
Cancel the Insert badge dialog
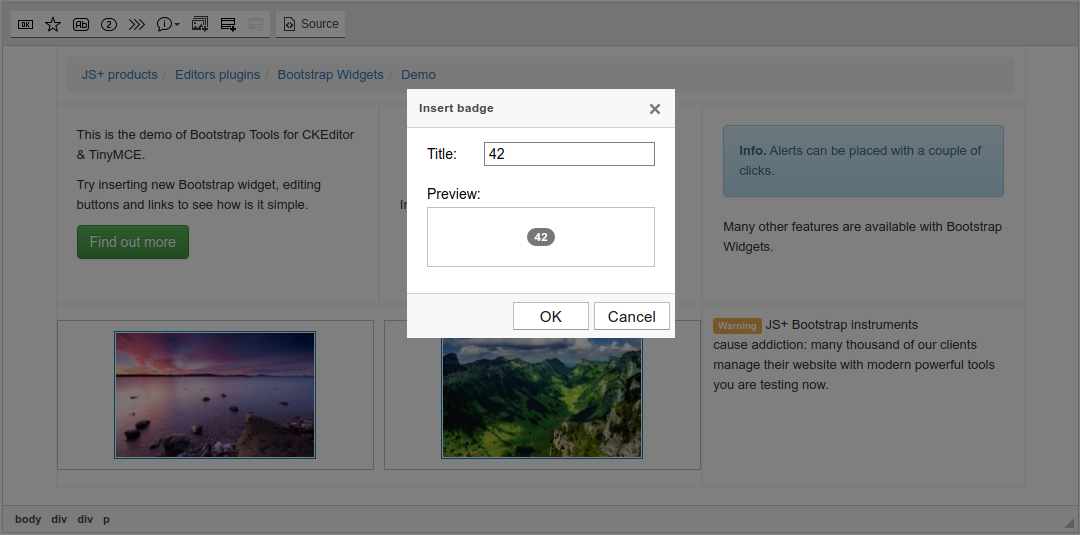click(631, 316)
